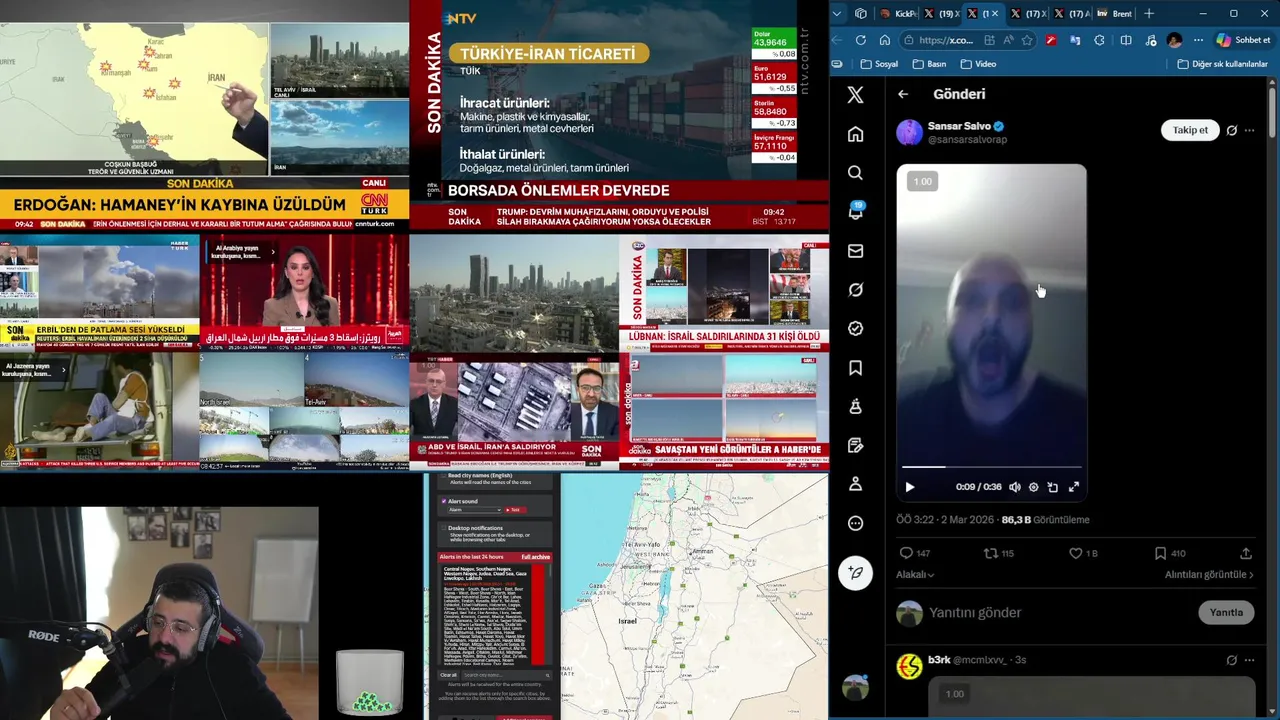Switch to (19) X browser tab
This screenshot has width=1280, height=720.
coord(942,13)
